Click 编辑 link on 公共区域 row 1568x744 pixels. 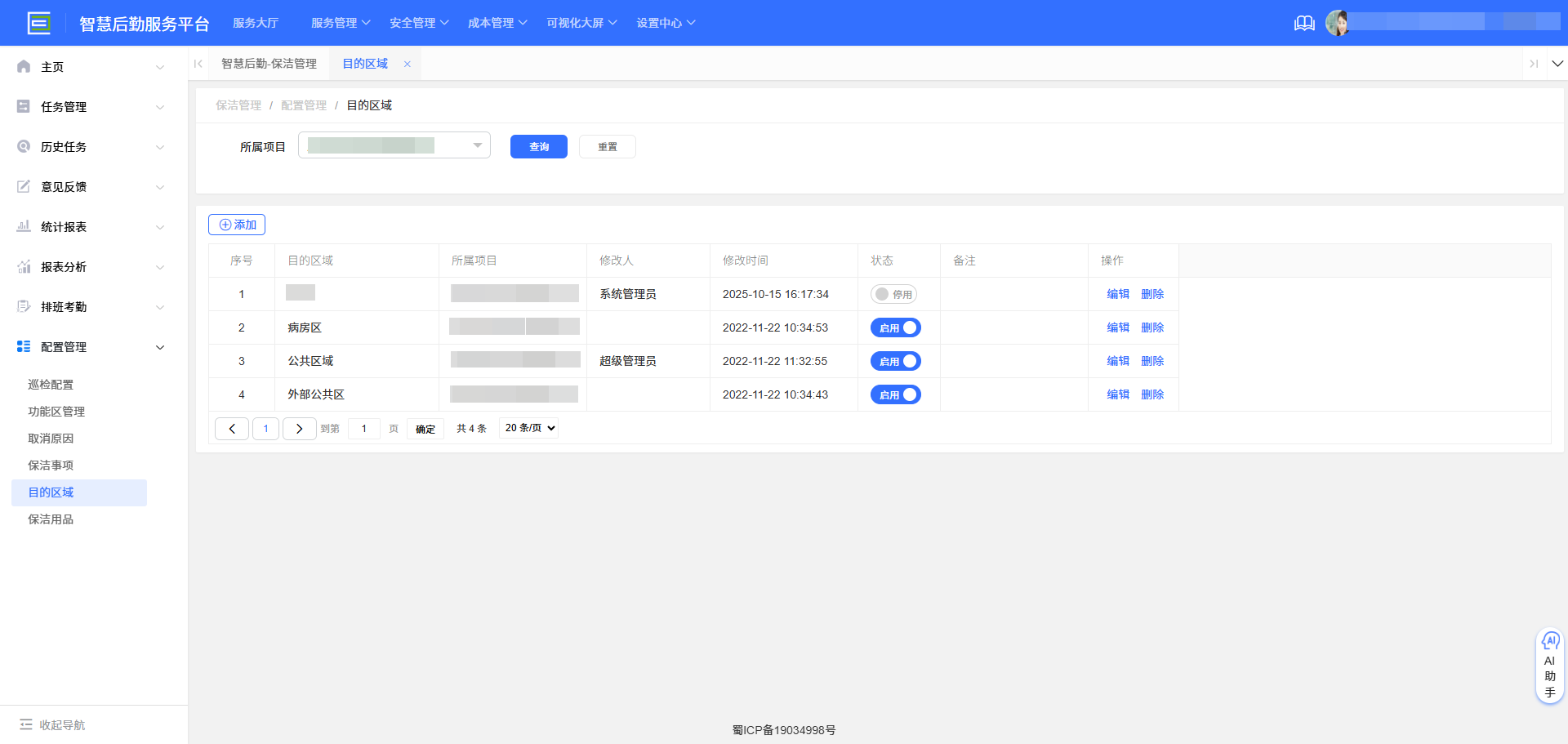click(x=1117, y=360)
